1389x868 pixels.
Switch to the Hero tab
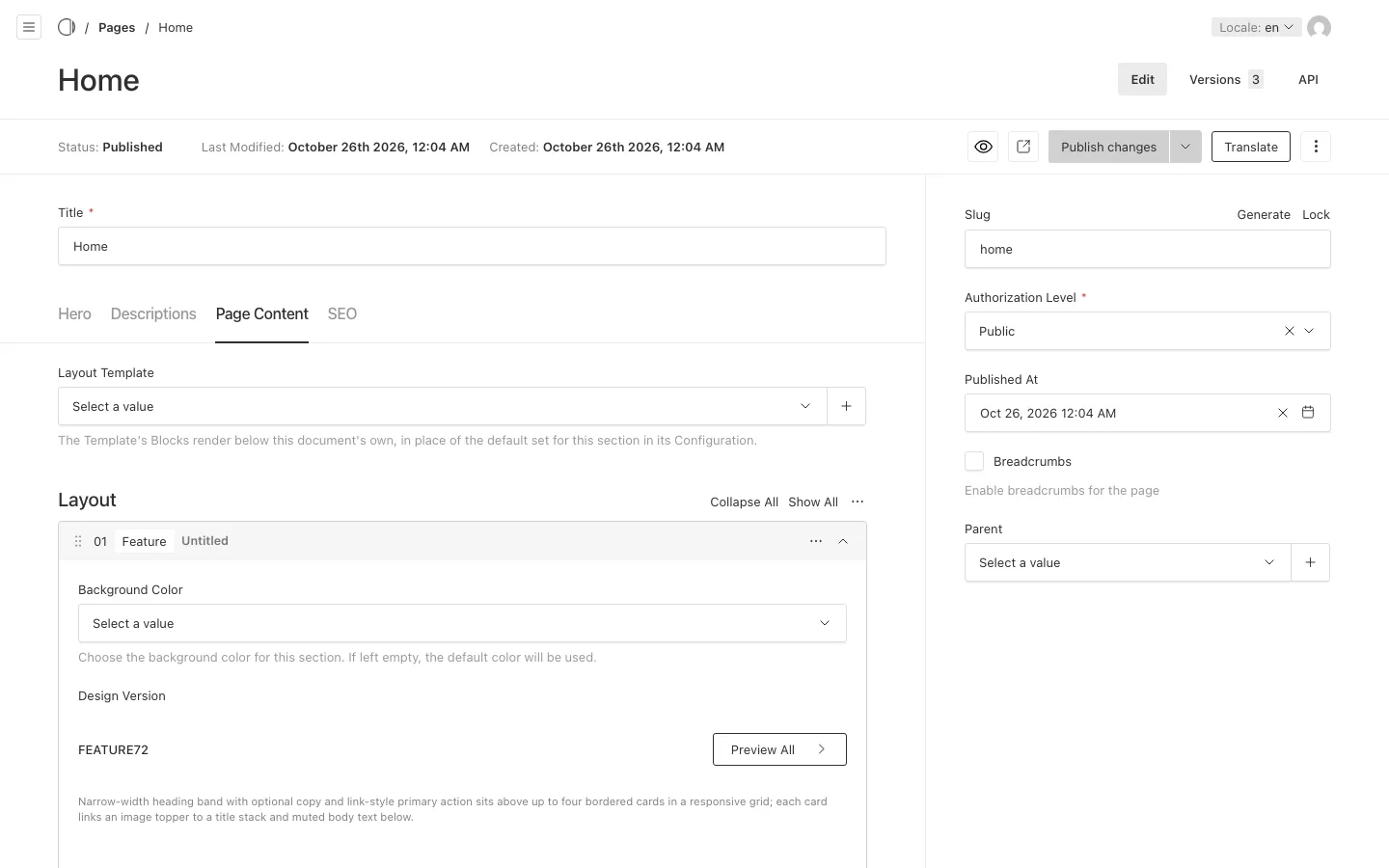74,313
